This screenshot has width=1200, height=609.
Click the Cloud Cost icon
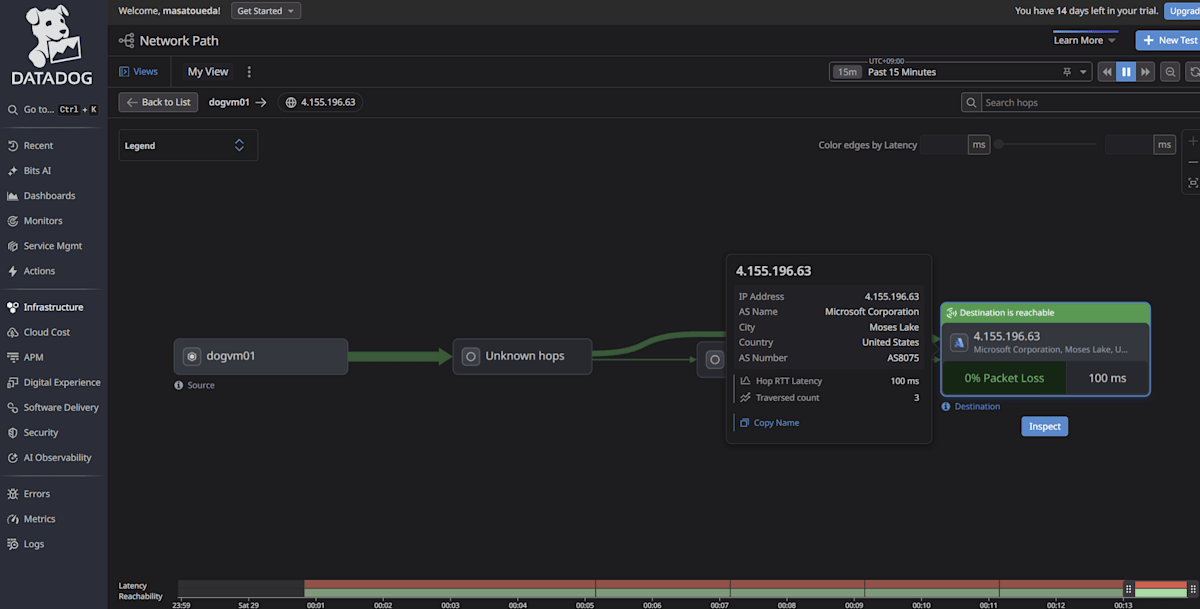pyautogui.click(x=13, y=332)
